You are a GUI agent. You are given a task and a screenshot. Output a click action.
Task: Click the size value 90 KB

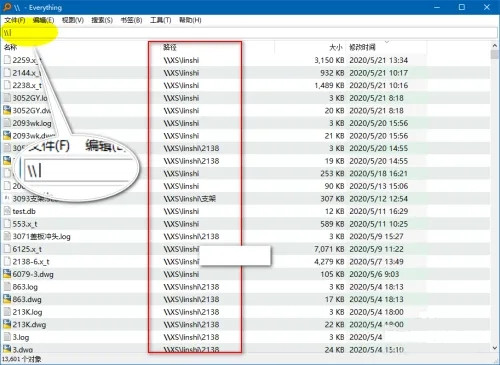[334, 186]
